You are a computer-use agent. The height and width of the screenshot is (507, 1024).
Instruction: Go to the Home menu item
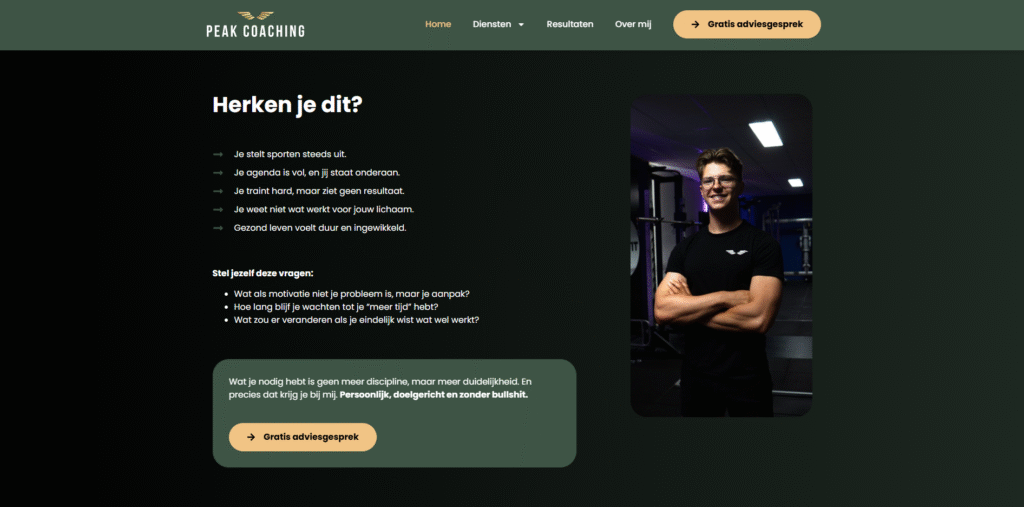(438, 24)
